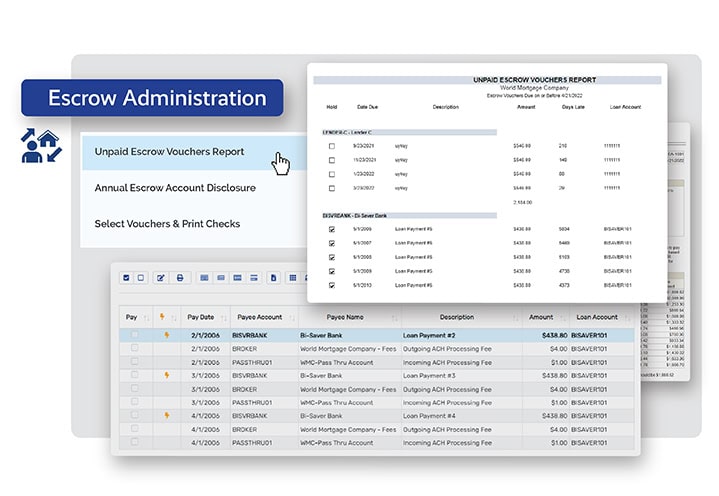719x496 pixels.
Task: Click the card icon just left of the document icon
Action: (x=254, y=278)
